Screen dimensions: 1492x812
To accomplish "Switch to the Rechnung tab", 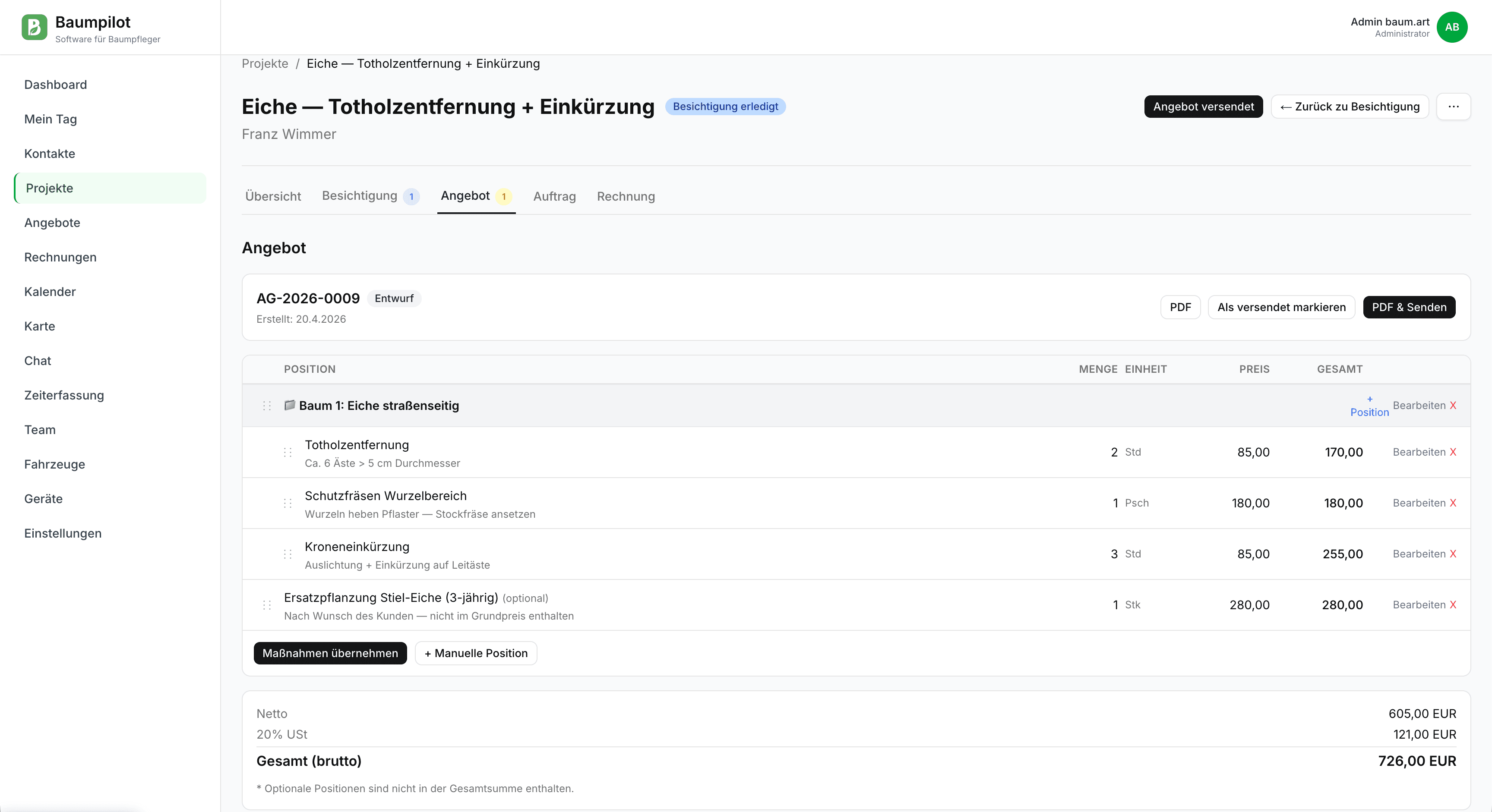I will click(x=626, y=196).
